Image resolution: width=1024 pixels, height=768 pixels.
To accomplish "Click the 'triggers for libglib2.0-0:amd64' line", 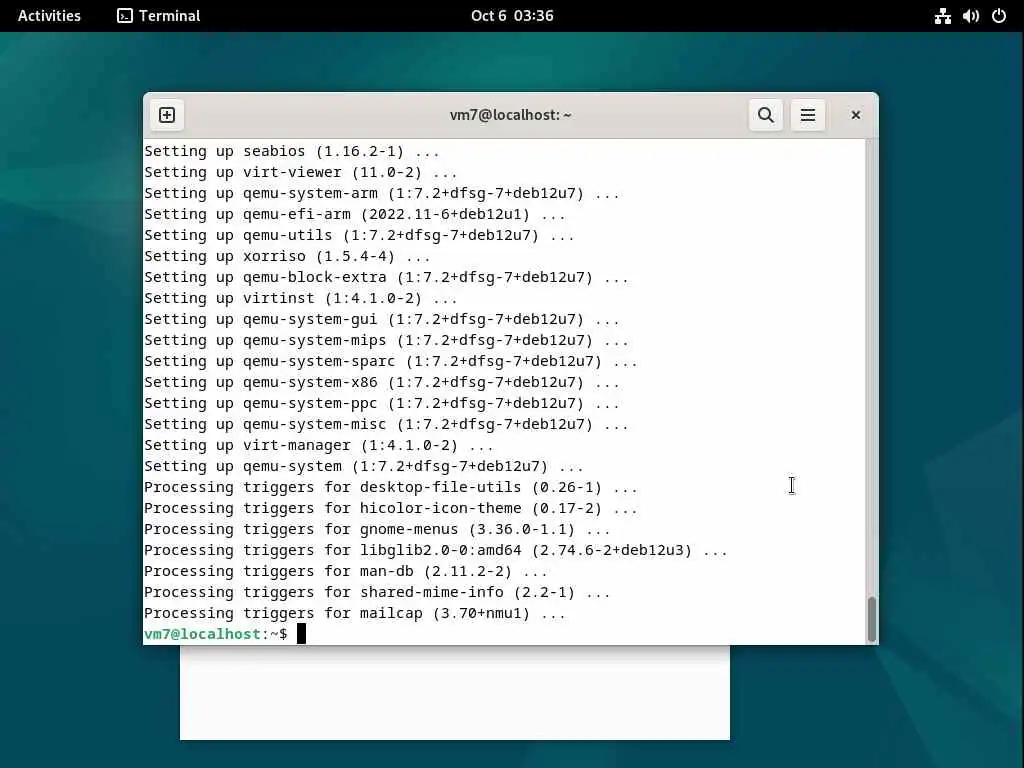I will pyautogui.click(x=436, y=550).
